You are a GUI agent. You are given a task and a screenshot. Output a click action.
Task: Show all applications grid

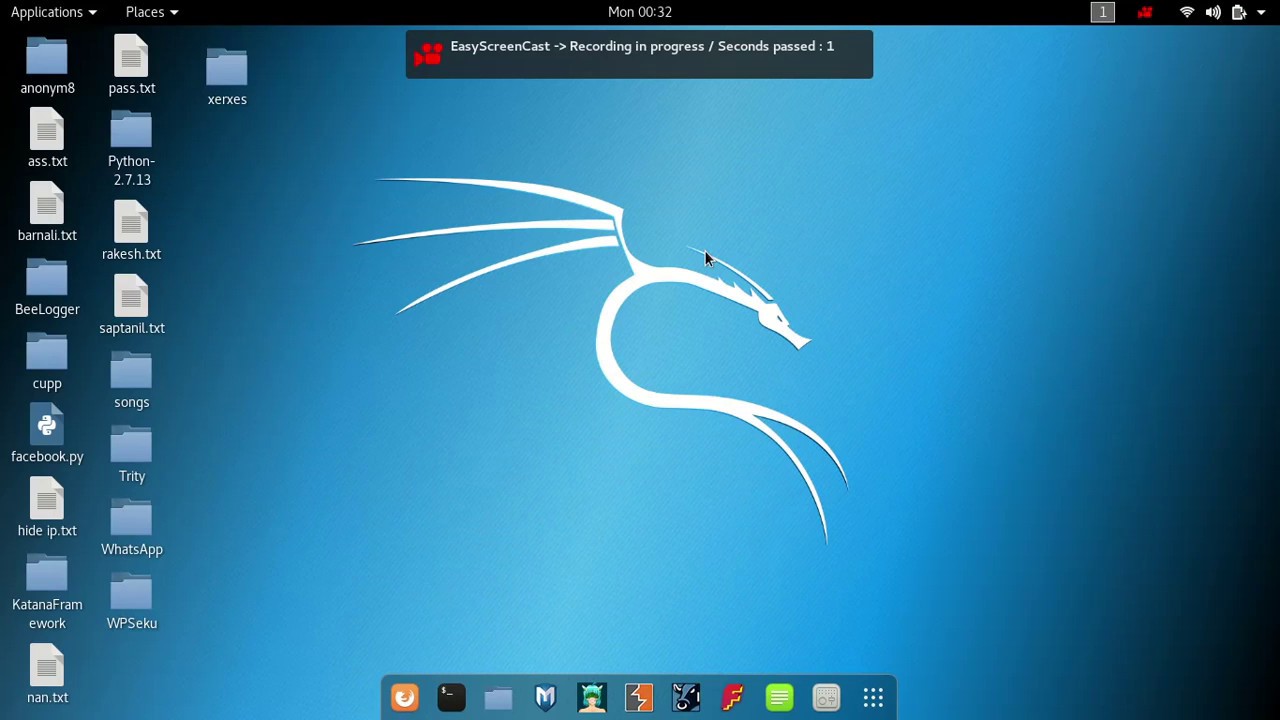pos(874,697)
